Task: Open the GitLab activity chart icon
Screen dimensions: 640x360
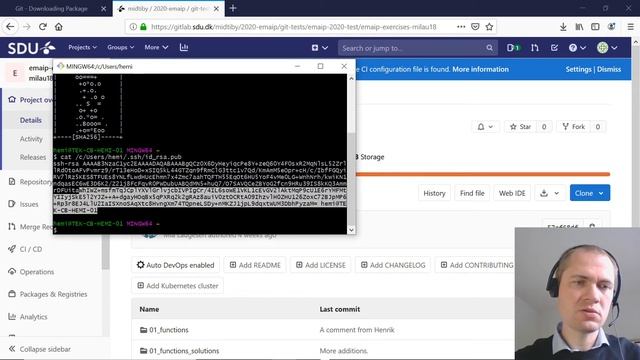Action: [184, 47]
